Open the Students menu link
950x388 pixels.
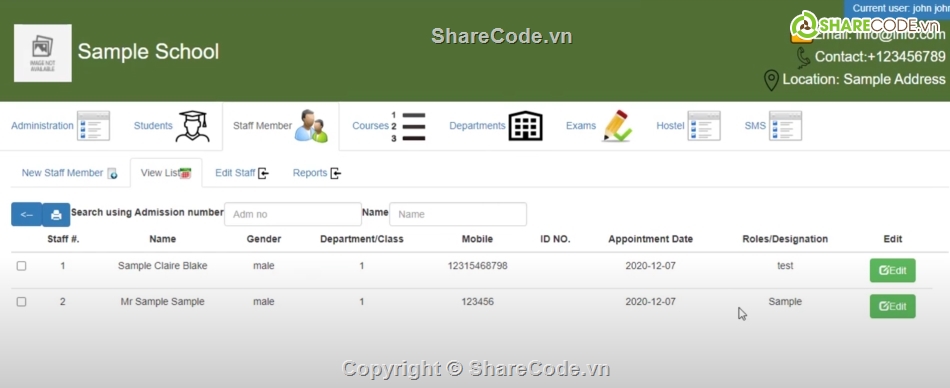pos(153,126)
